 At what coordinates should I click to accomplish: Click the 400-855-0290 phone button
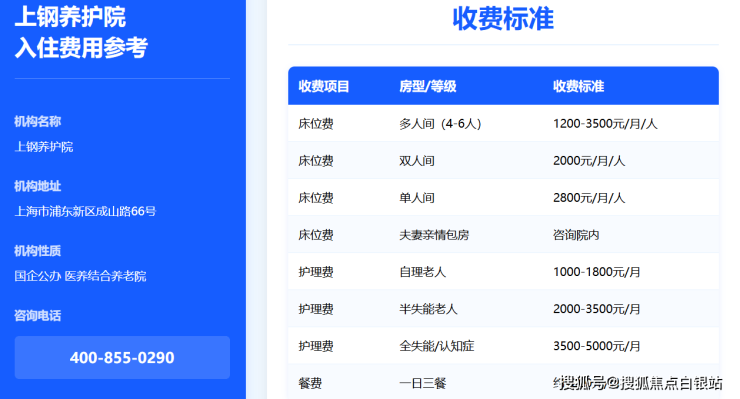(122, 357)
